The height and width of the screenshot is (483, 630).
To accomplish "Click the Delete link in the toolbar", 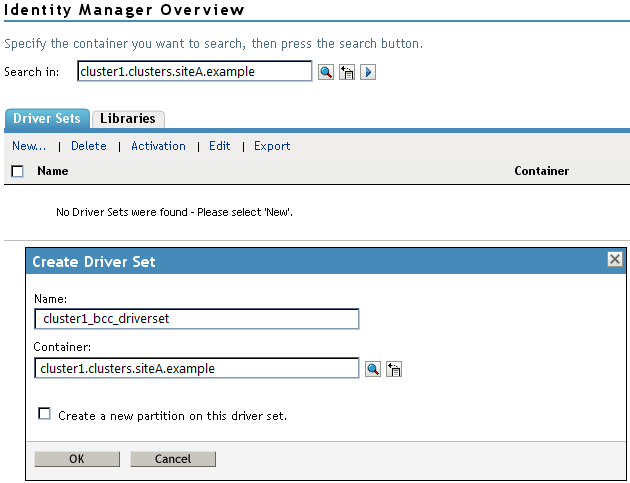I will pyautogui.click(x=89, y=146).
